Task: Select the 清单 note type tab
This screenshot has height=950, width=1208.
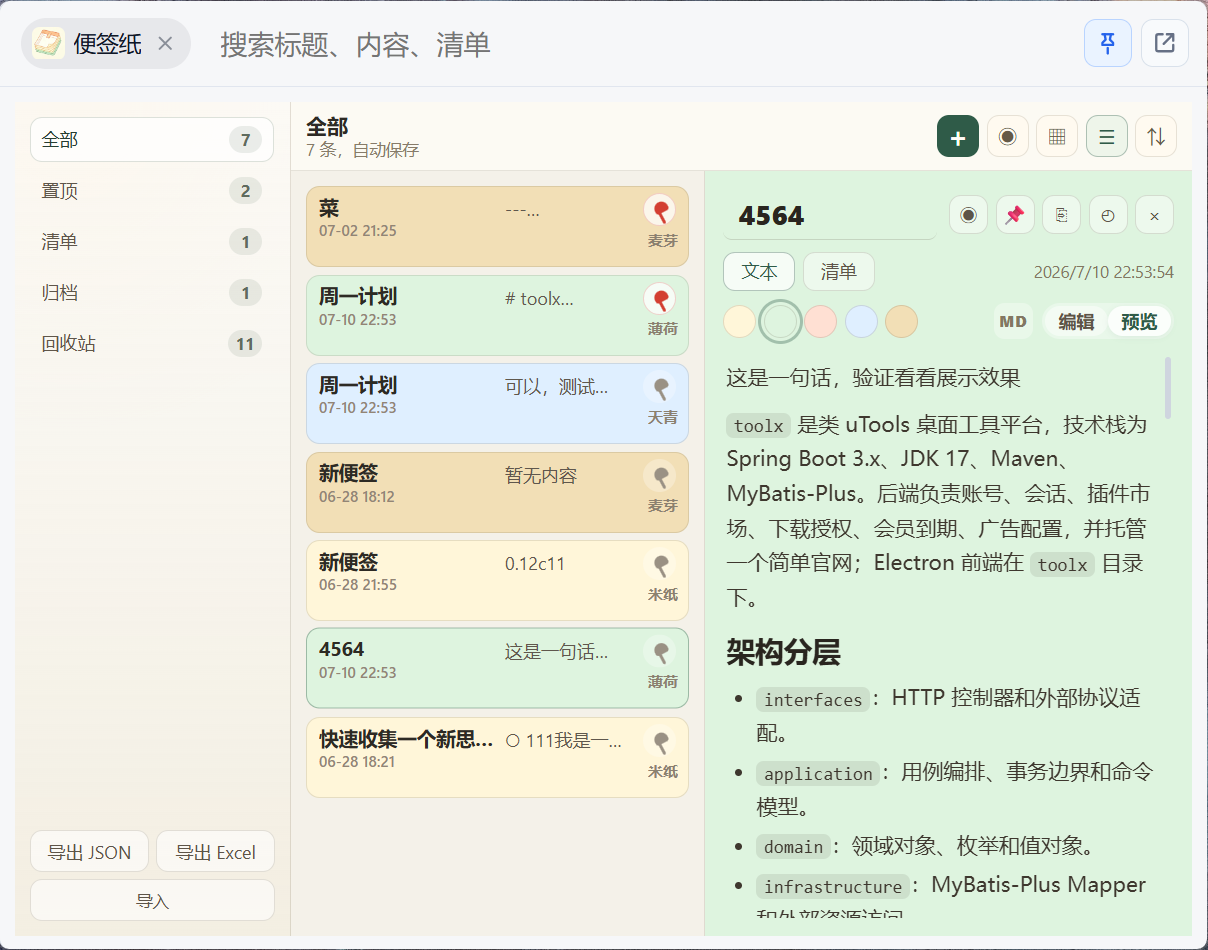Action: point(839,272)
